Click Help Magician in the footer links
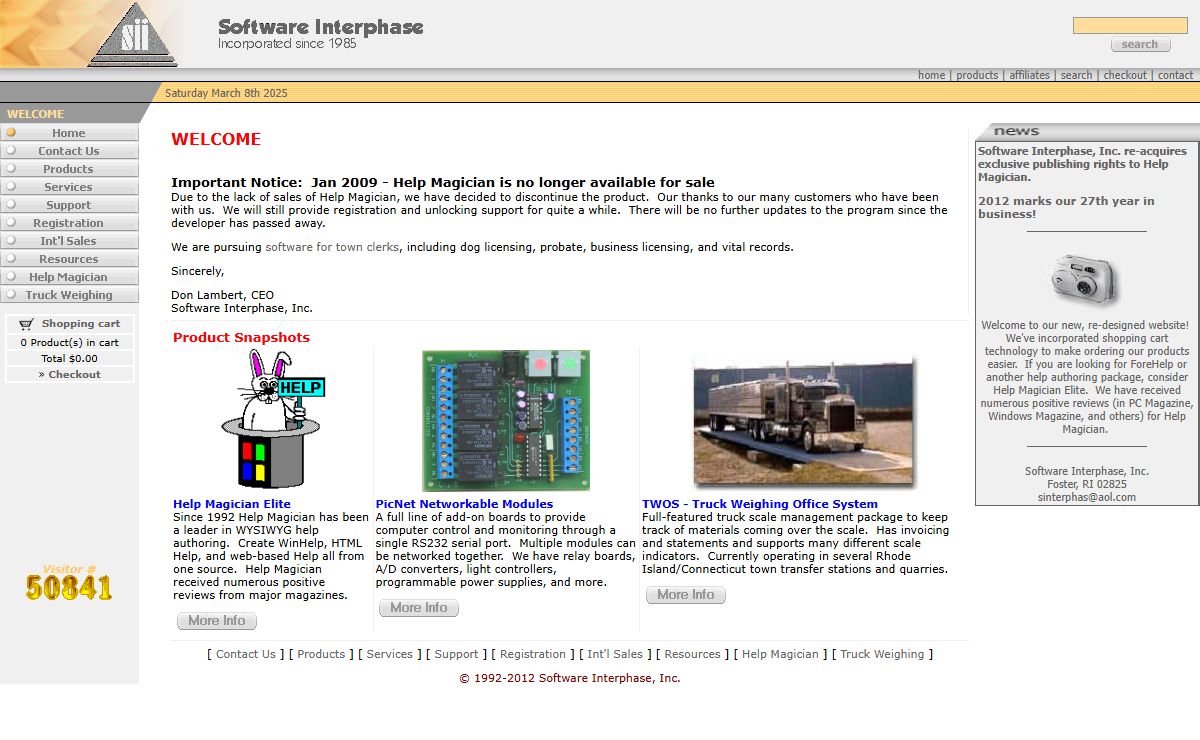Screen dimensions: 1200x740 pyautogui.click(x=780, y=654)
